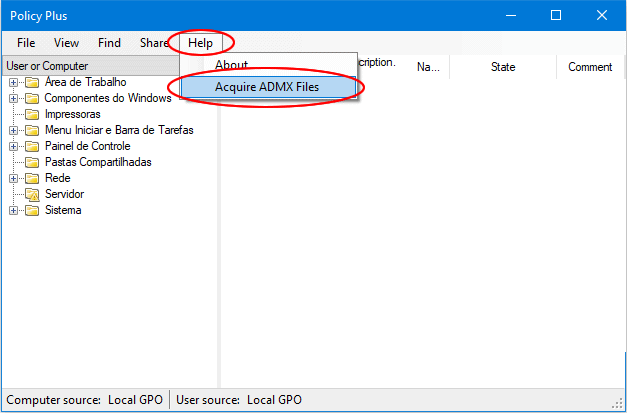
Task: Open the View menu
Action: pyautogui.click(x=67, y=43)
